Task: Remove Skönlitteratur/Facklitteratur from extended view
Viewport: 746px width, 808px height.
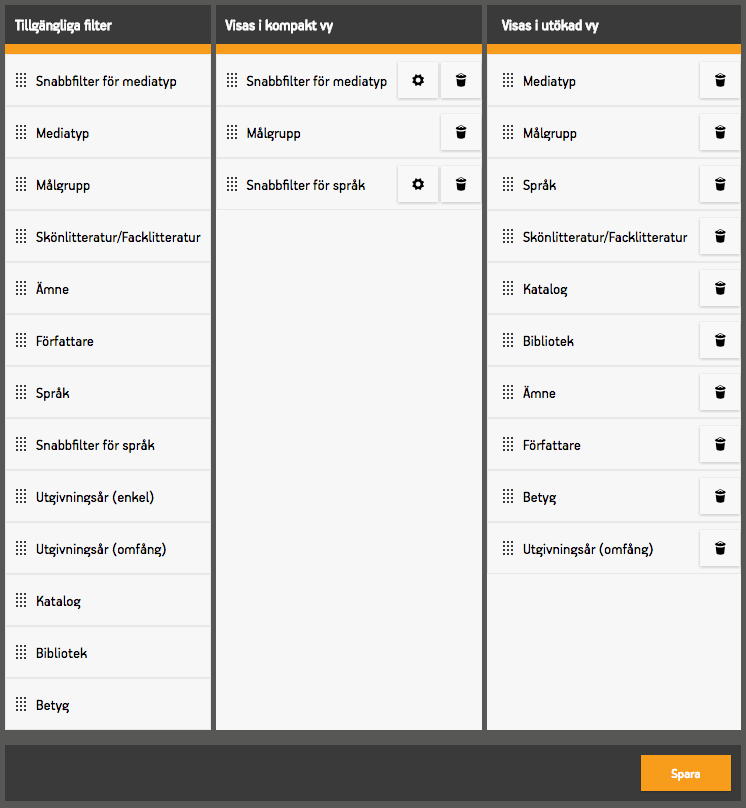Action: (x=720, y=237)
